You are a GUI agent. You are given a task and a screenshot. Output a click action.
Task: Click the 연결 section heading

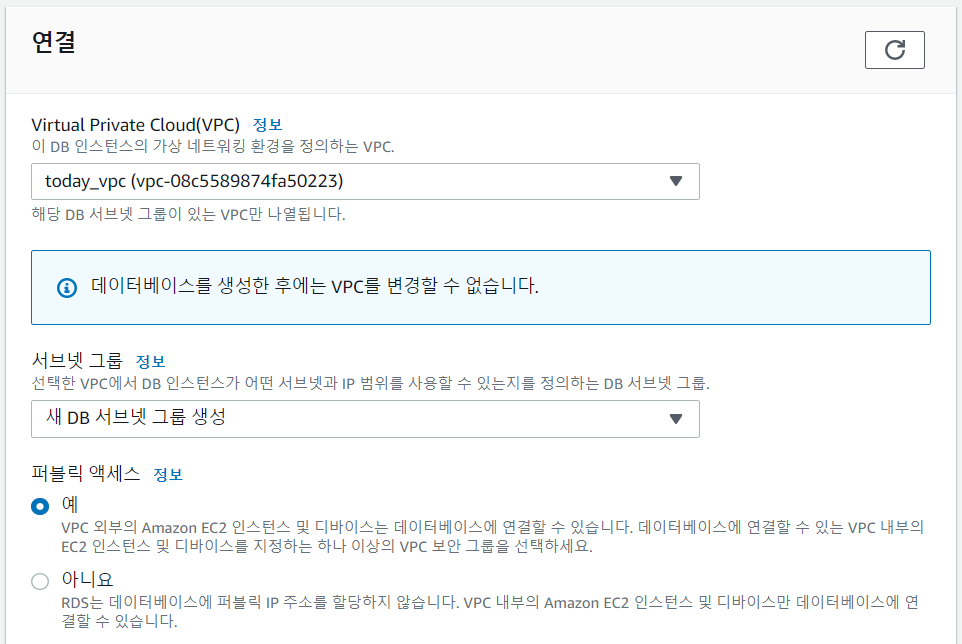pos(53,42)
